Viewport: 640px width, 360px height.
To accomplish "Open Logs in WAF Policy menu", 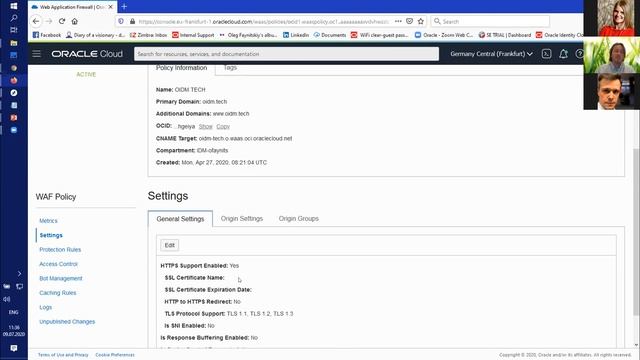I will tap(45, 307).
